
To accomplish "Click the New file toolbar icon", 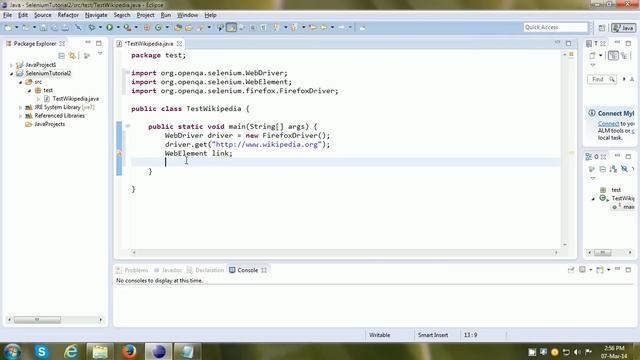I will (x=8, y=27).
